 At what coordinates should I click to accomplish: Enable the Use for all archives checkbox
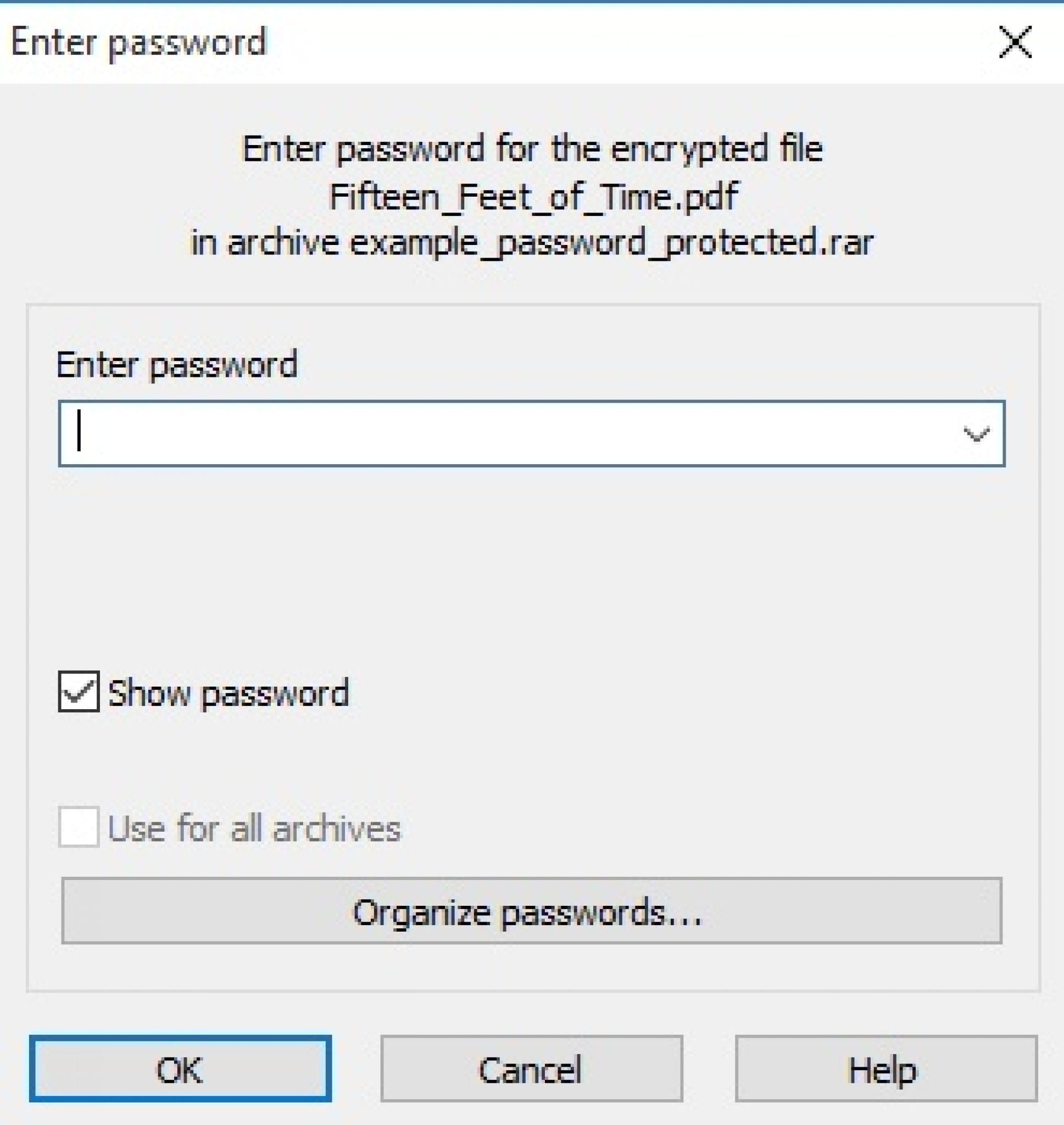pos(79,827)
